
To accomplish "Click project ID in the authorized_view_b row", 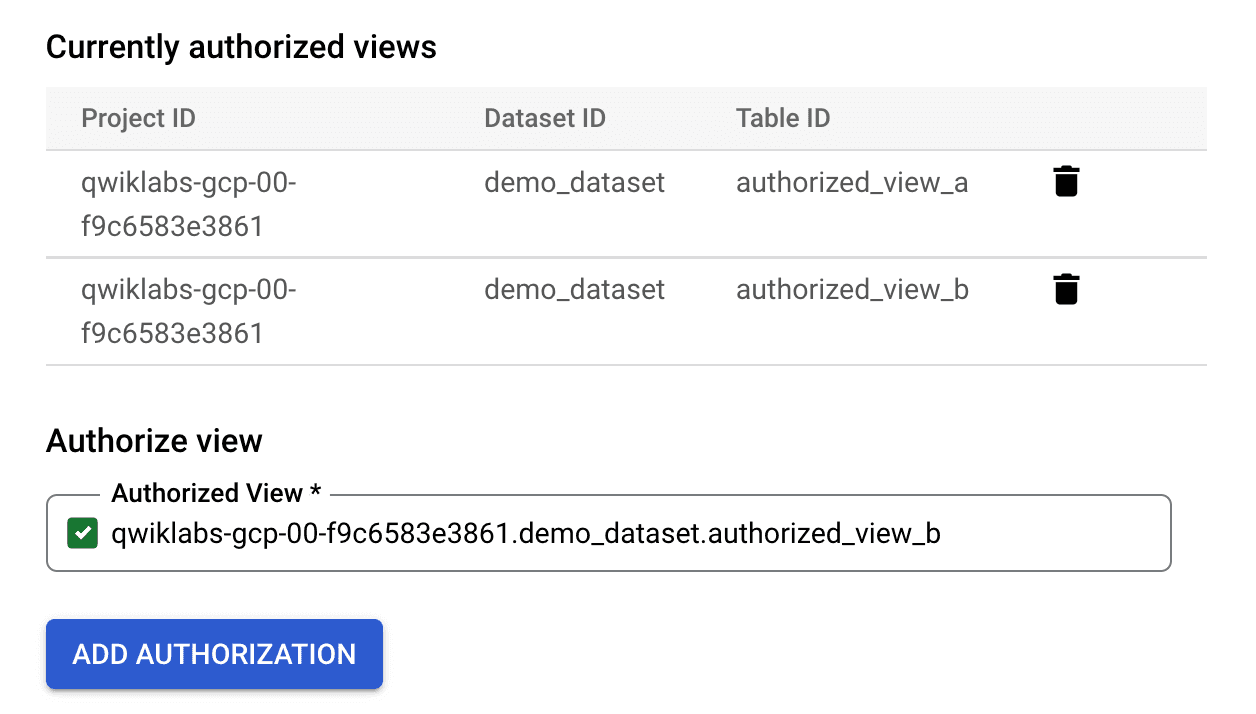I will coord(189,311).
